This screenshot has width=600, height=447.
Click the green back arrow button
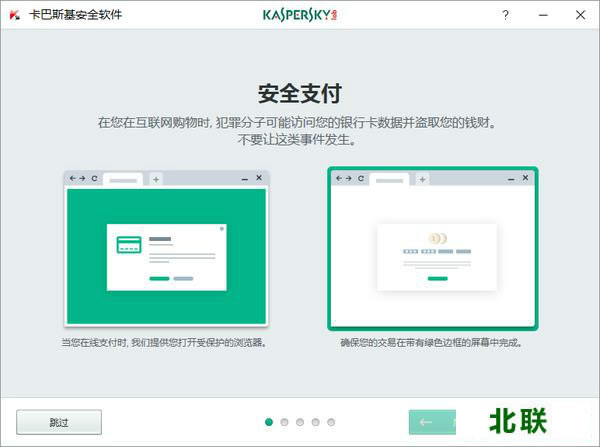tap(426, 422)
